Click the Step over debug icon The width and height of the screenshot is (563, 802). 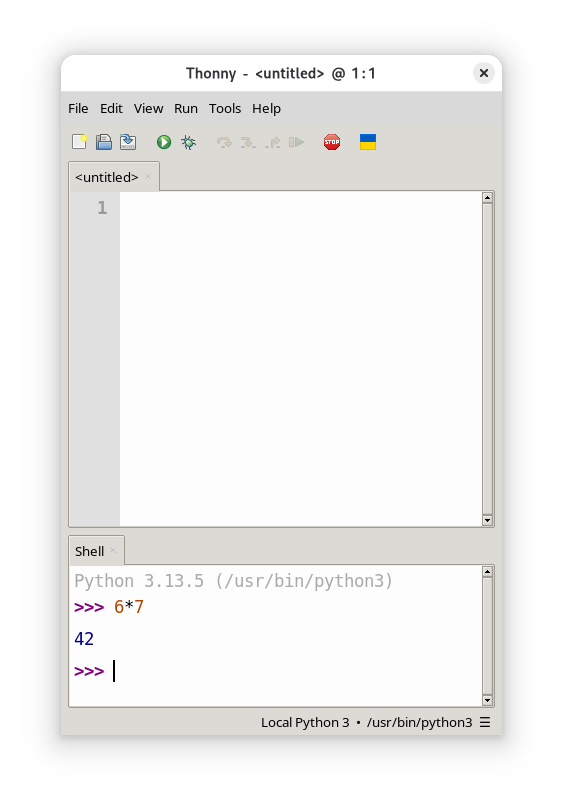[224, 142]
